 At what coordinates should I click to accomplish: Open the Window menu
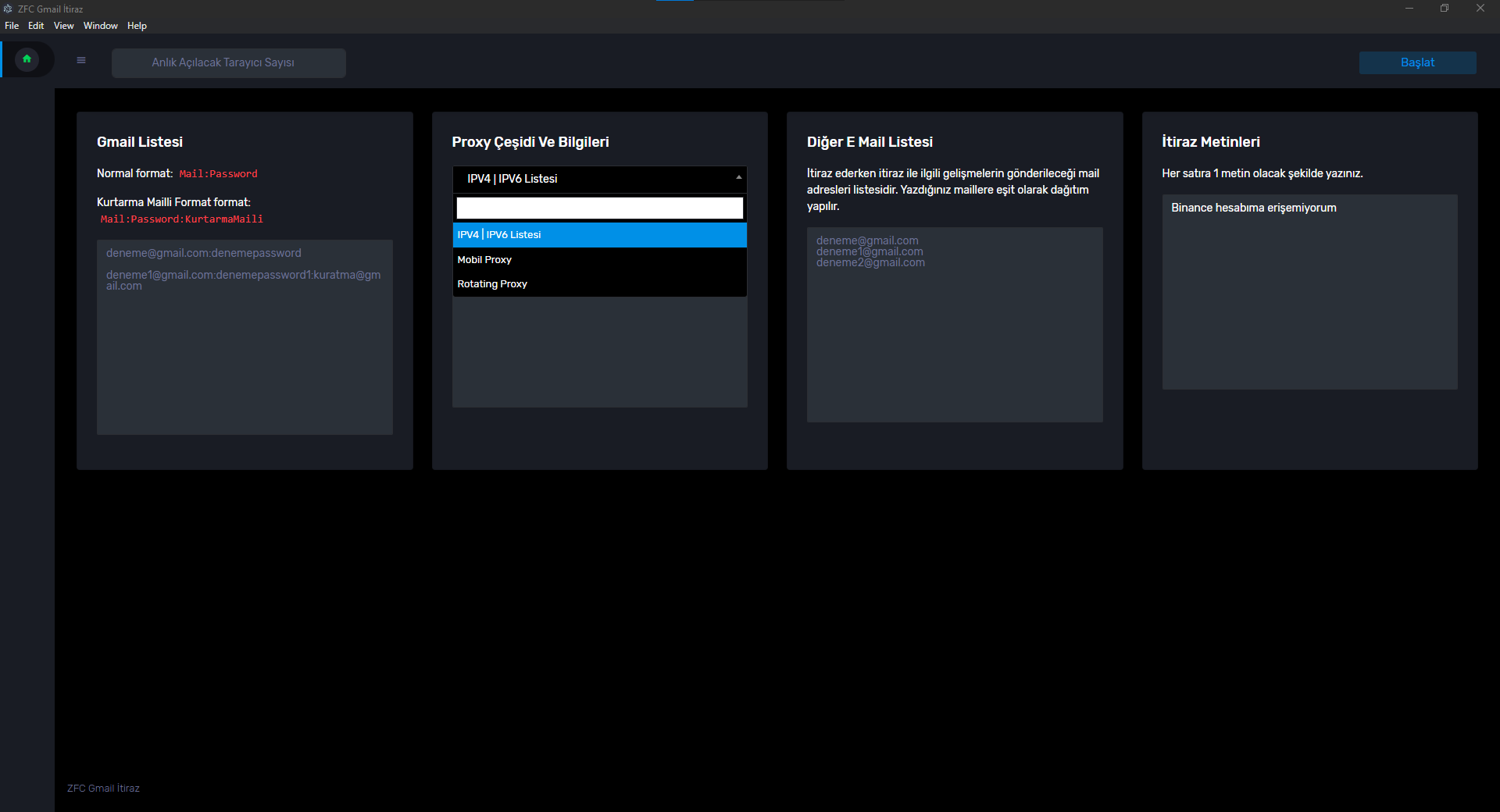pos(101,26)
